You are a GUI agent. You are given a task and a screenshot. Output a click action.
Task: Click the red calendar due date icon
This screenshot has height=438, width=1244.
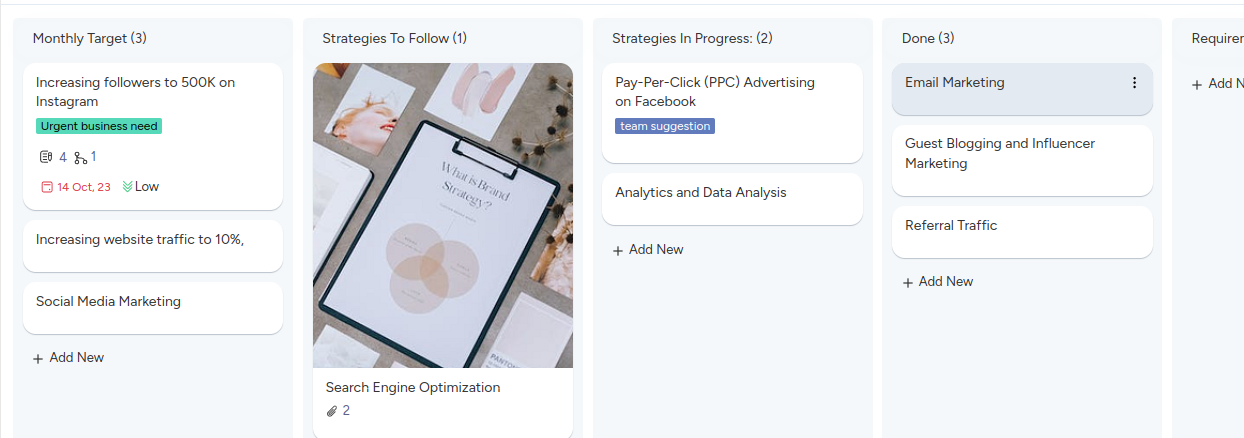click(x=46, y=187)
